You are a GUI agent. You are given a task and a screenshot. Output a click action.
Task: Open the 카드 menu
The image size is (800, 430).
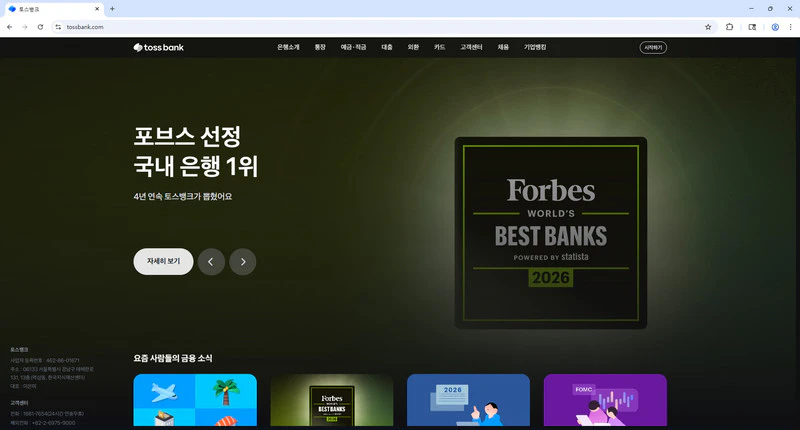[x=440, y=47]
